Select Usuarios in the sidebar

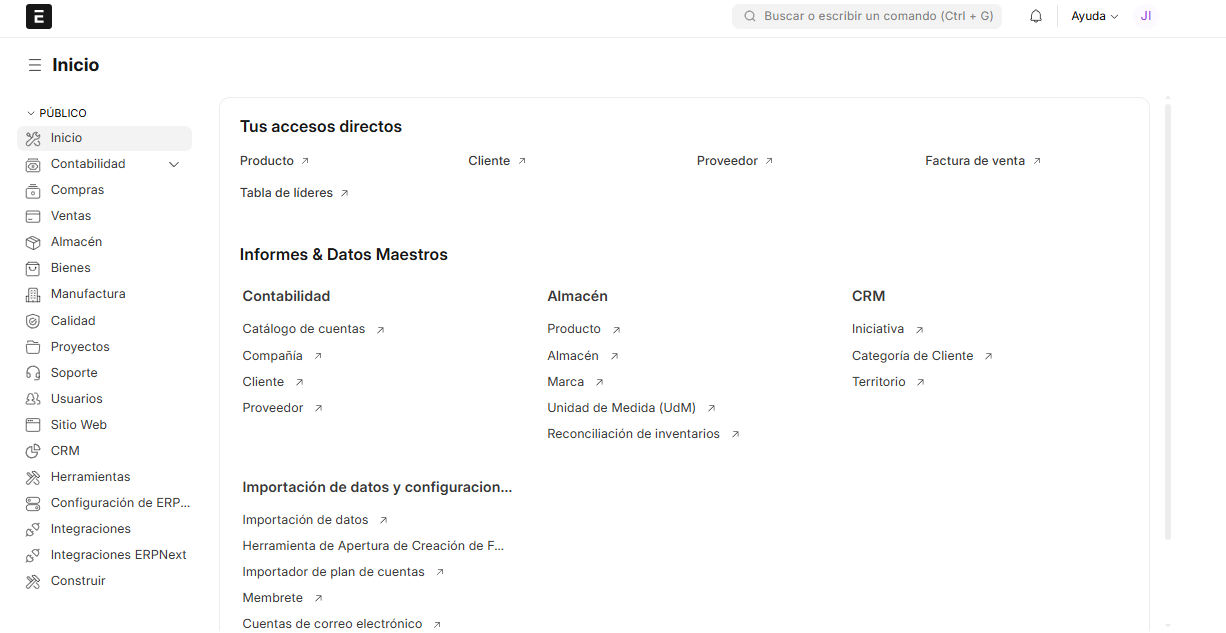pyautogui.click(x=76, y=399)
